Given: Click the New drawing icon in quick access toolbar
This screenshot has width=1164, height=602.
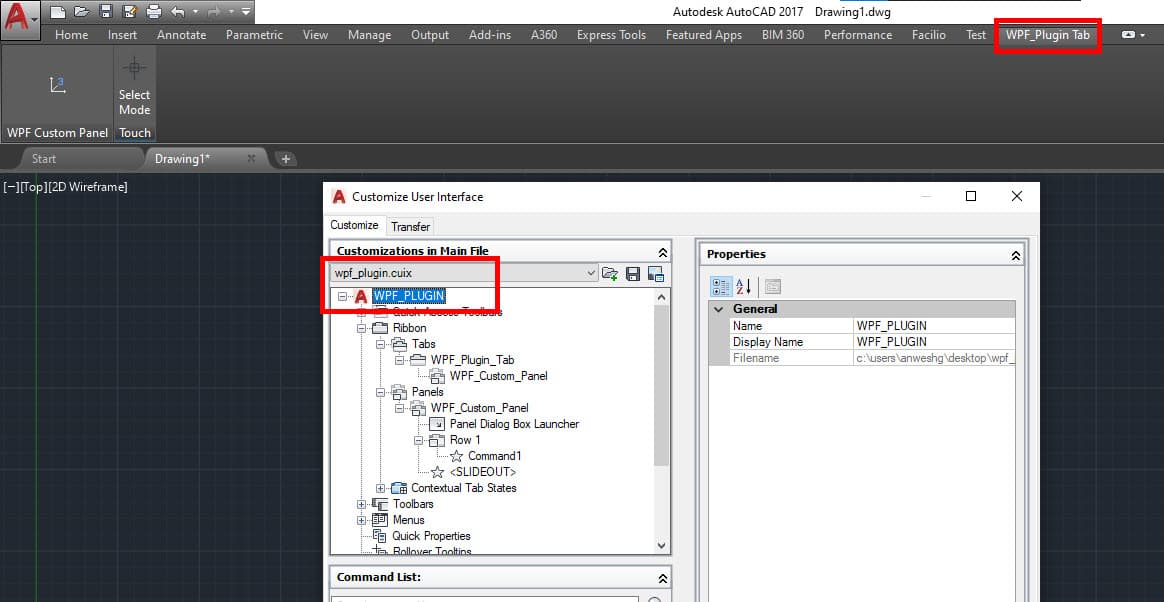Looking at the screenshot, I should click(x=58, y=12).
